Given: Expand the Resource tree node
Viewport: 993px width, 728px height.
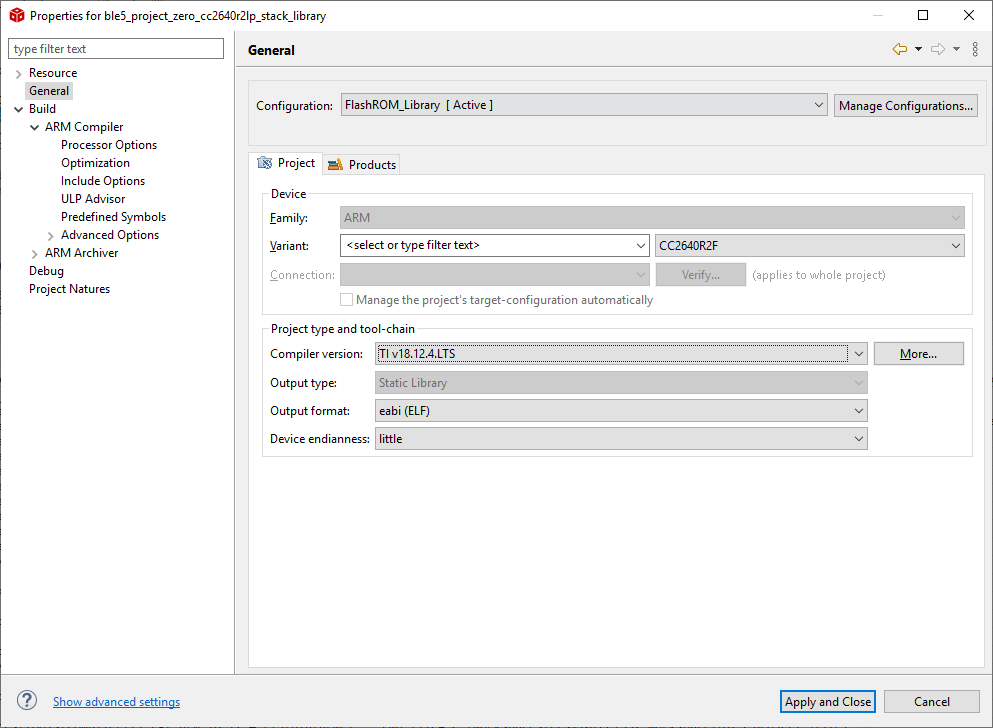Looking at the screenshot, I should [x=18, y=73].
